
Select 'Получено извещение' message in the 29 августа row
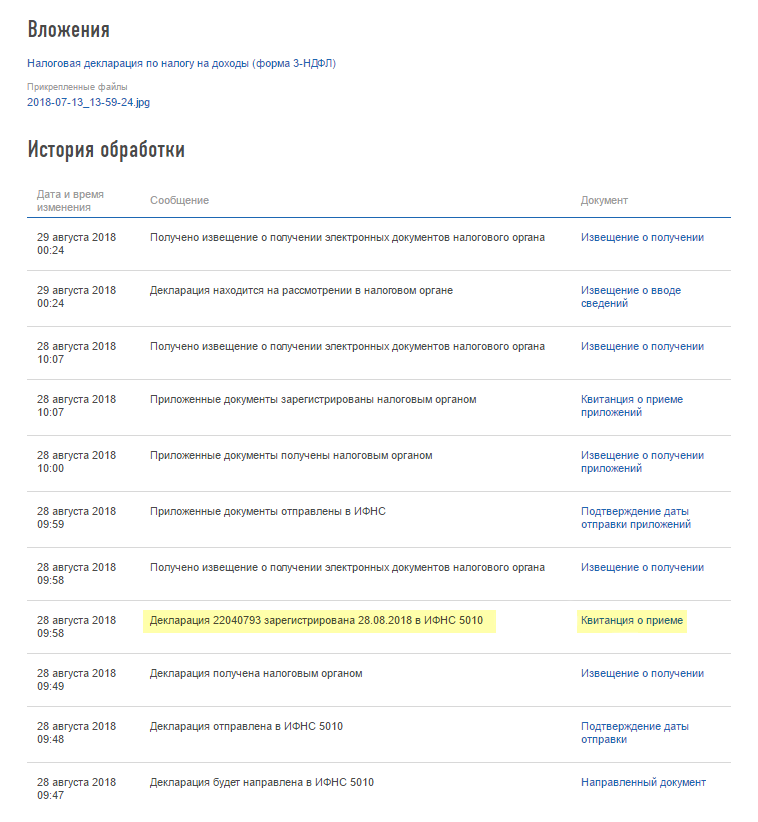pos(347,237)
